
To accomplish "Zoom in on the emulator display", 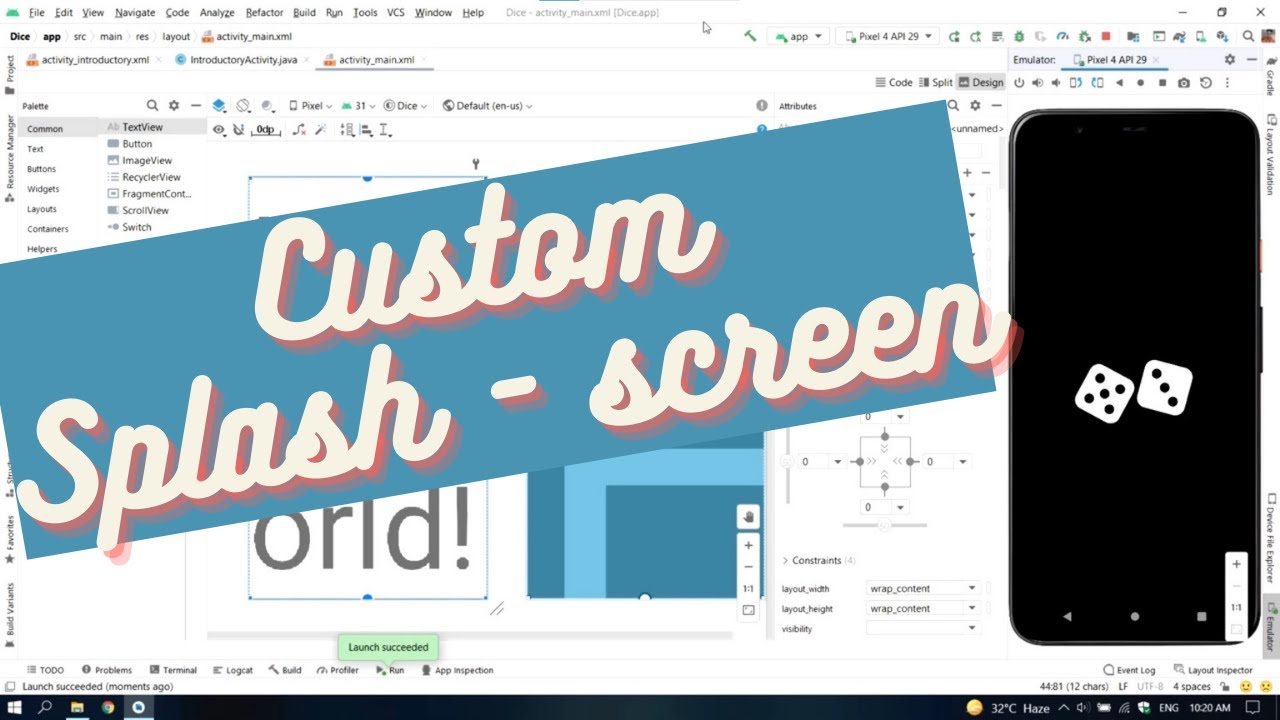I will coord(1236,564).
